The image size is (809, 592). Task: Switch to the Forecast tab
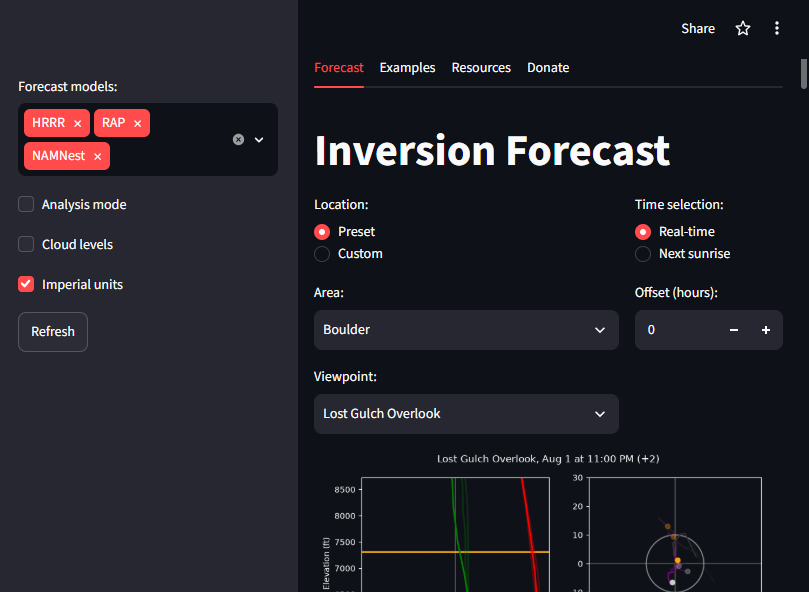[339, 68]
